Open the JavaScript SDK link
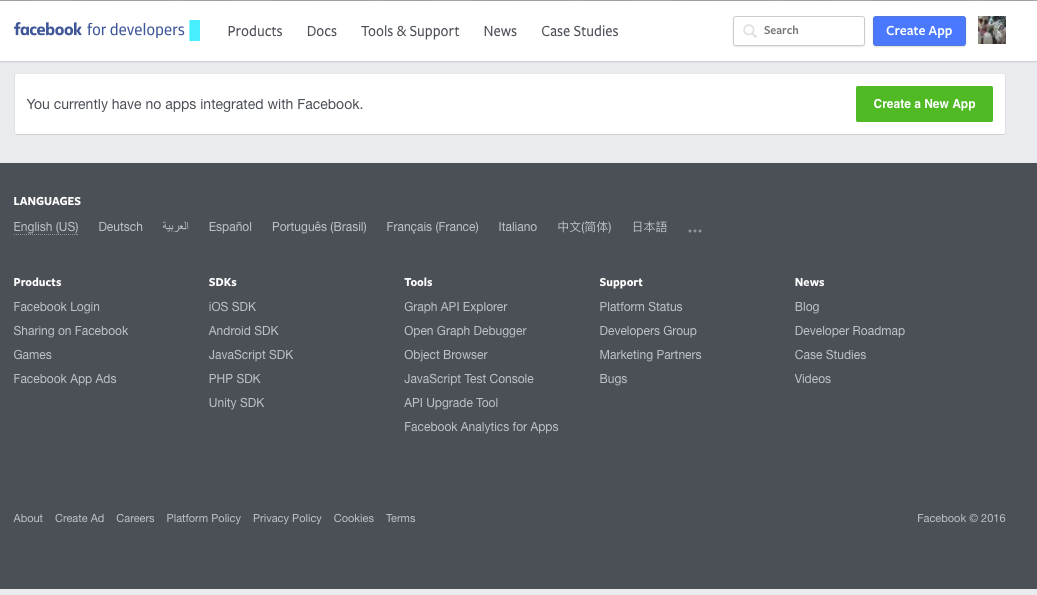1037x595 pixels. click(251, 355)
